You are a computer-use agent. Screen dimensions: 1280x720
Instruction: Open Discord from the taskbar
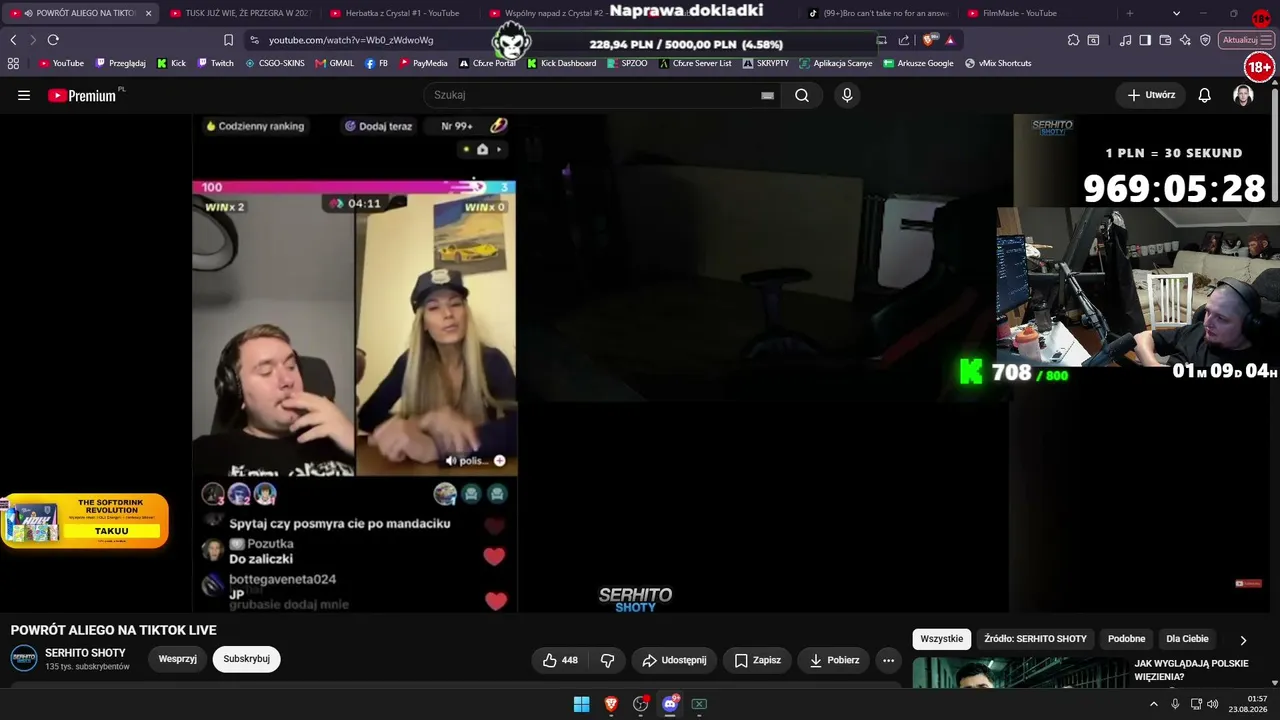coord(670,704)
